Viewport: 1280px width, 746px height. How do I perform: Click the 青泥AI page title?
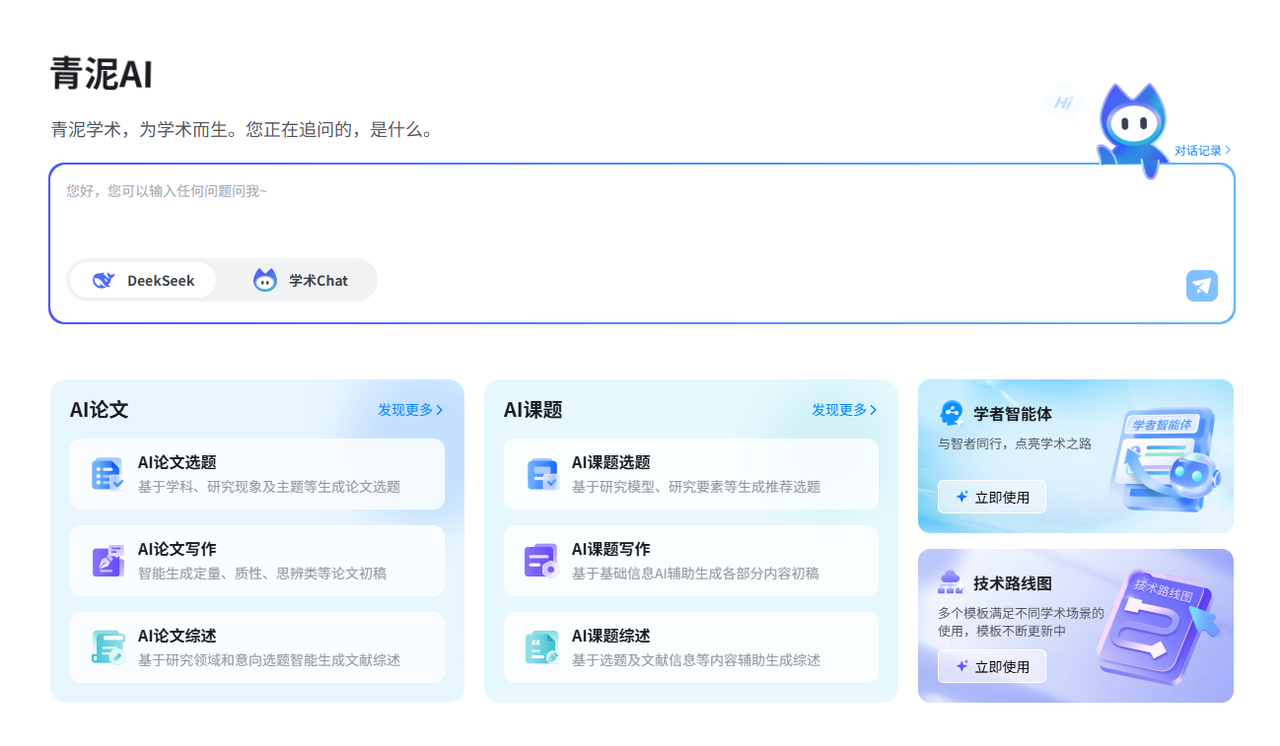pyautogui.click(x=102, y=75)
